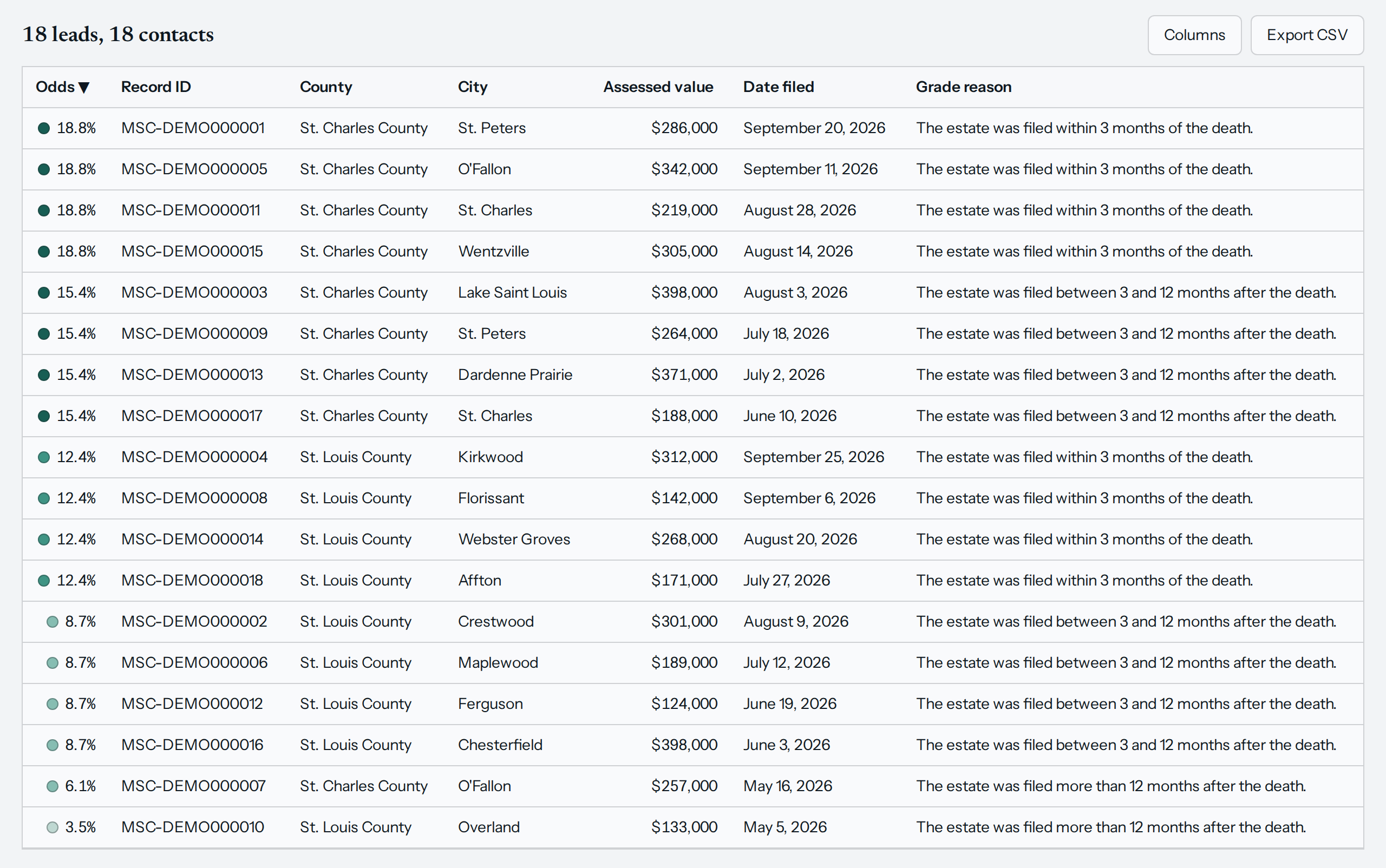Image resolution: width=1386 pixels, height=868 pixels.
Task: Sort by the City column header
Action: (472, 87)
